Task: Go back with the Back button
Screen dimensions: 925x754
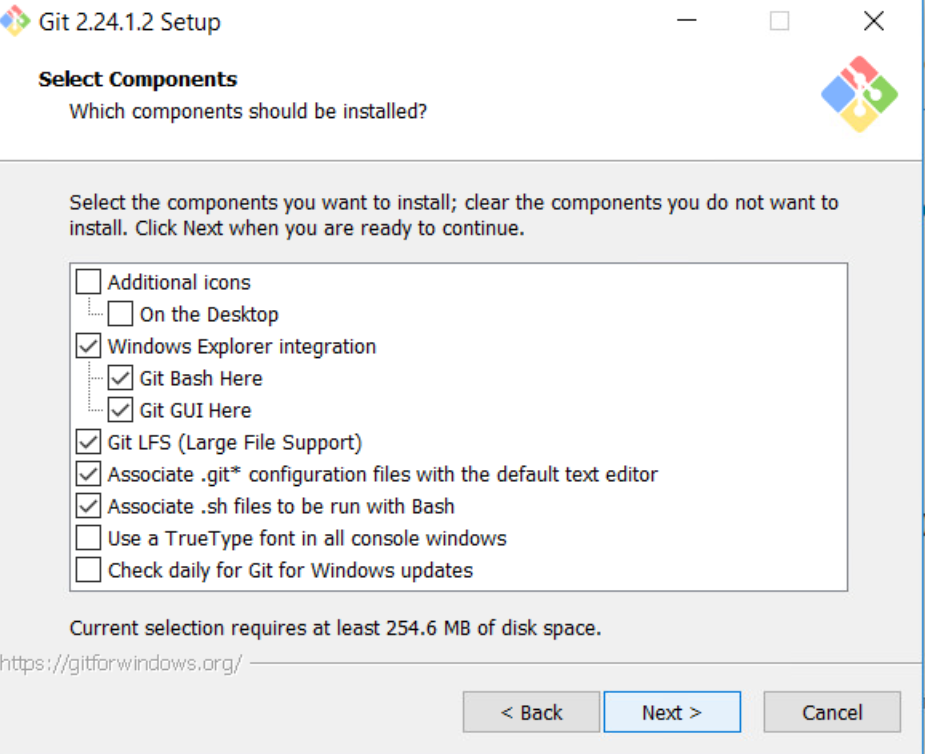Action: pos(531,712)
